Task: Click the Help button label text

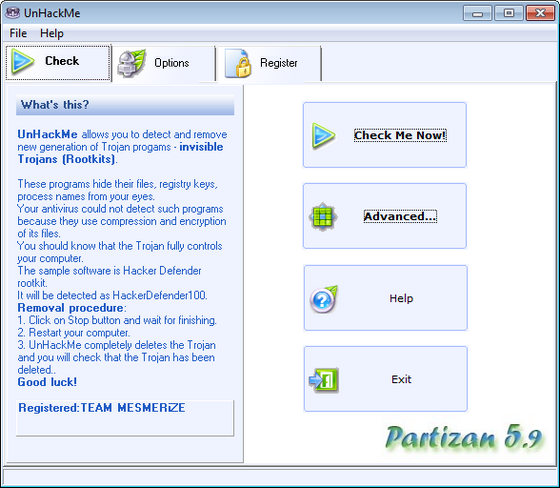Action: click(x=401, y=298)
